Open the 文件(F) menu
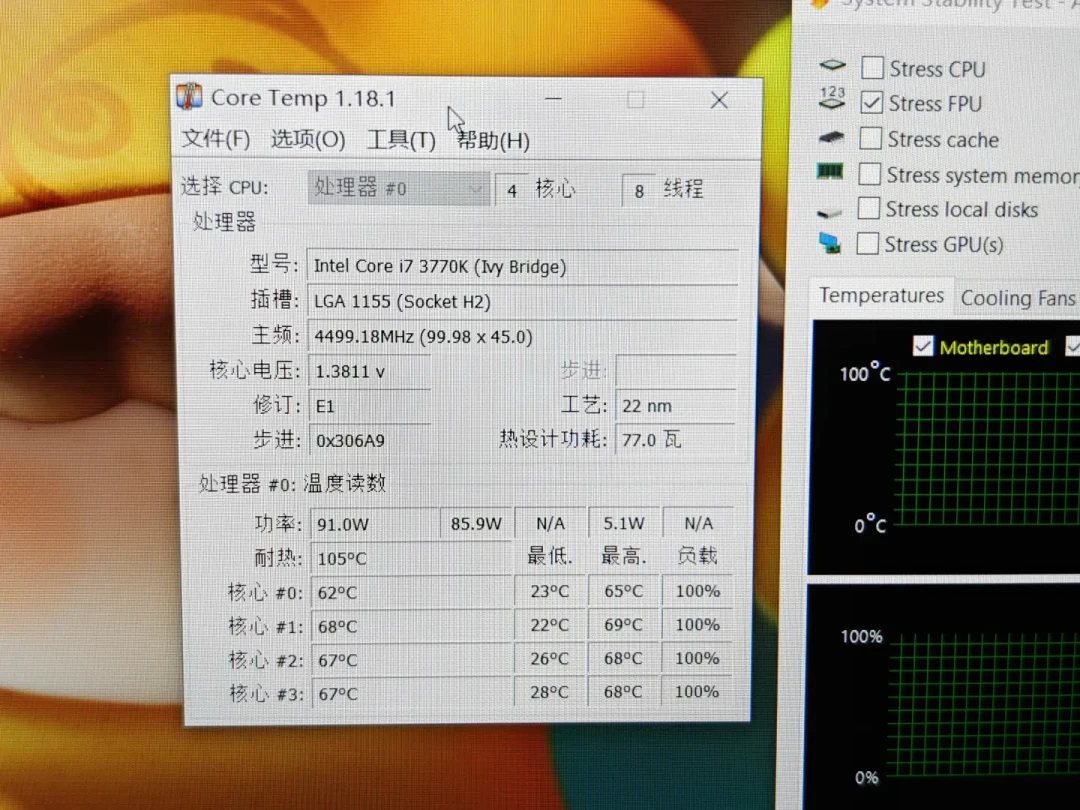Viewport: 1080px width, 810px height. (x=216, y=139)
